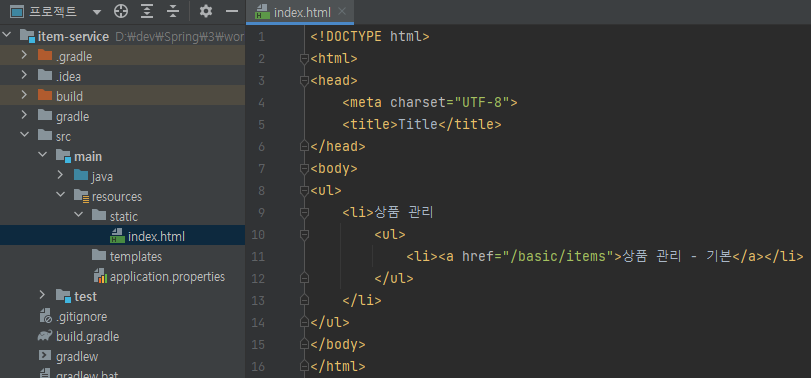Expand the test folder chevron
The height and width of the screenshot is (378, 811).
click(42, 296)
